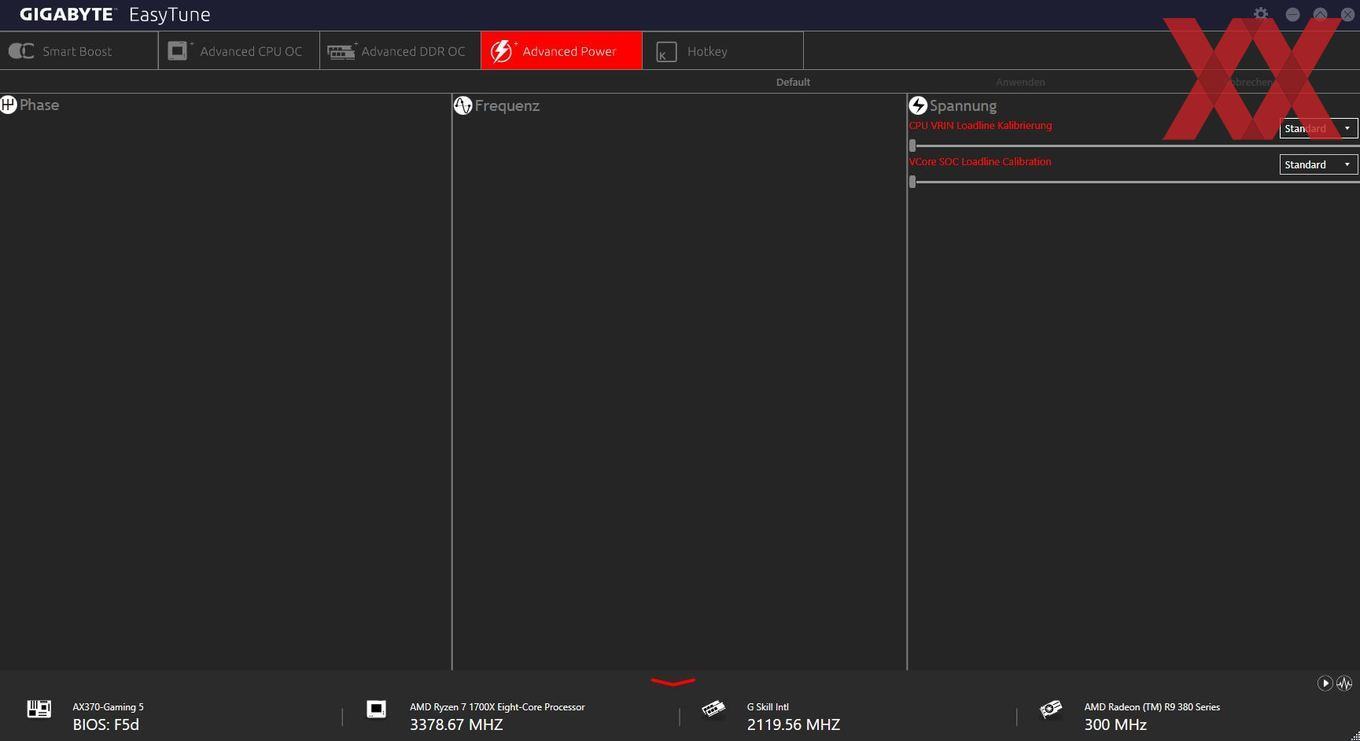Click the '3378.67 MHZ' CPU frequency
The image size is (1360, 741).
tap(456, 725)
